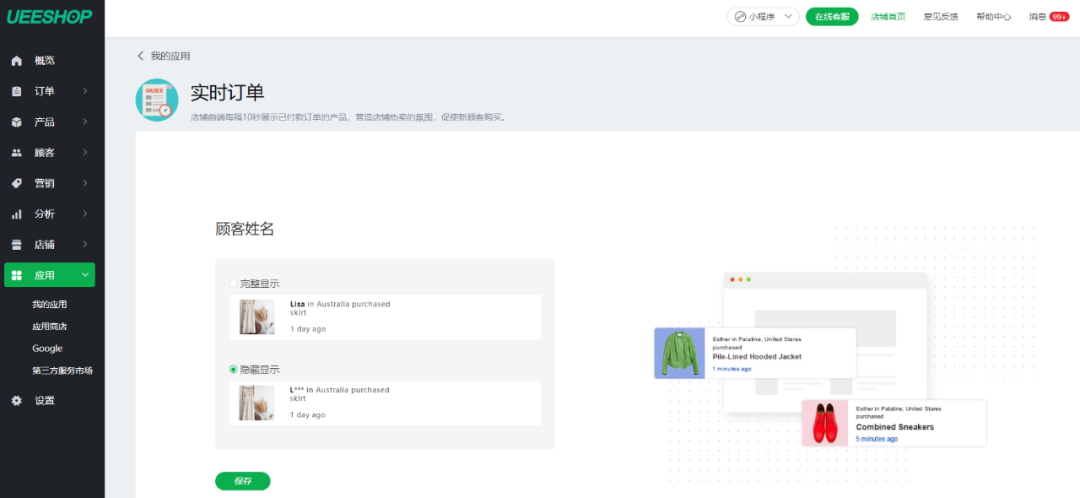
Task: Open the 概览 home icon
Action: tap(17, 61)
